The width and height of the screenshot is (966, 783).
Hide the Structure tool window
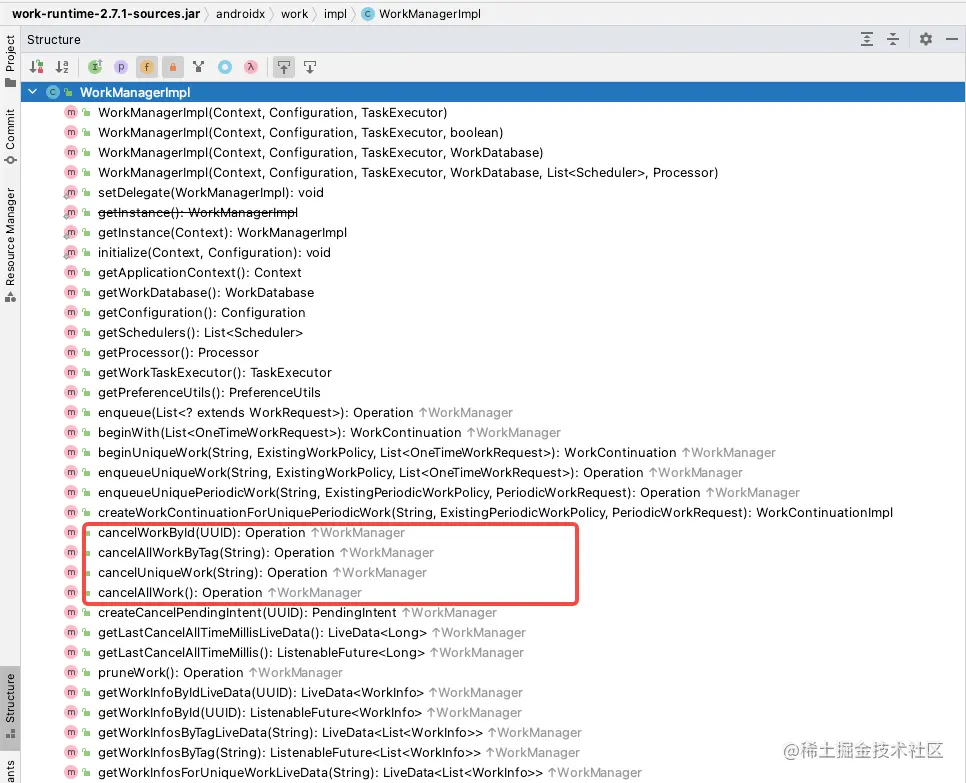pos(952,39)
